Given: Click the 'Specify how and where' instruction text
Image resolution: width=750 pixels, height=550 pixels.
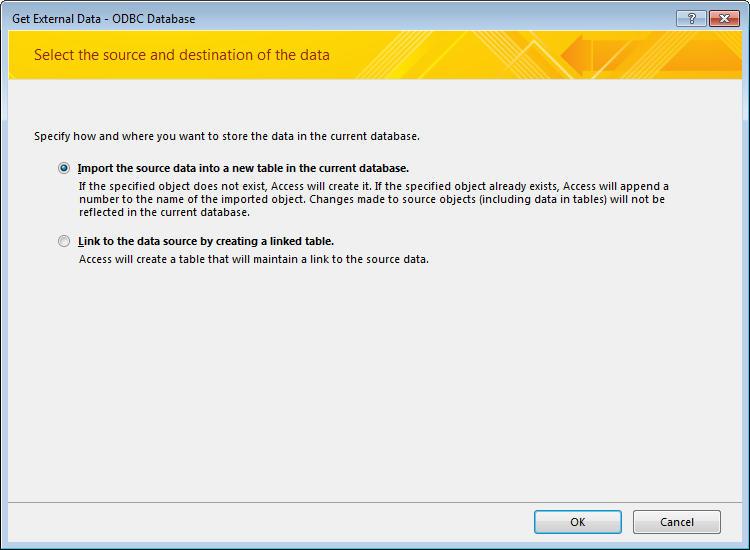Looking at the screenshot, I should 227,136.
